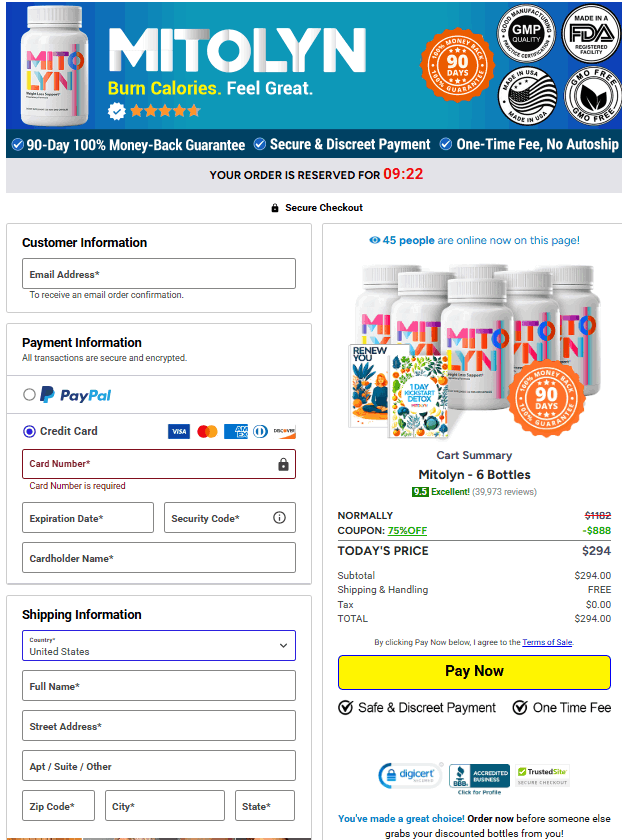This screenshot has width=622, height=840.
Task: Open the BBB Accredited Business badge
Action: 479,776
